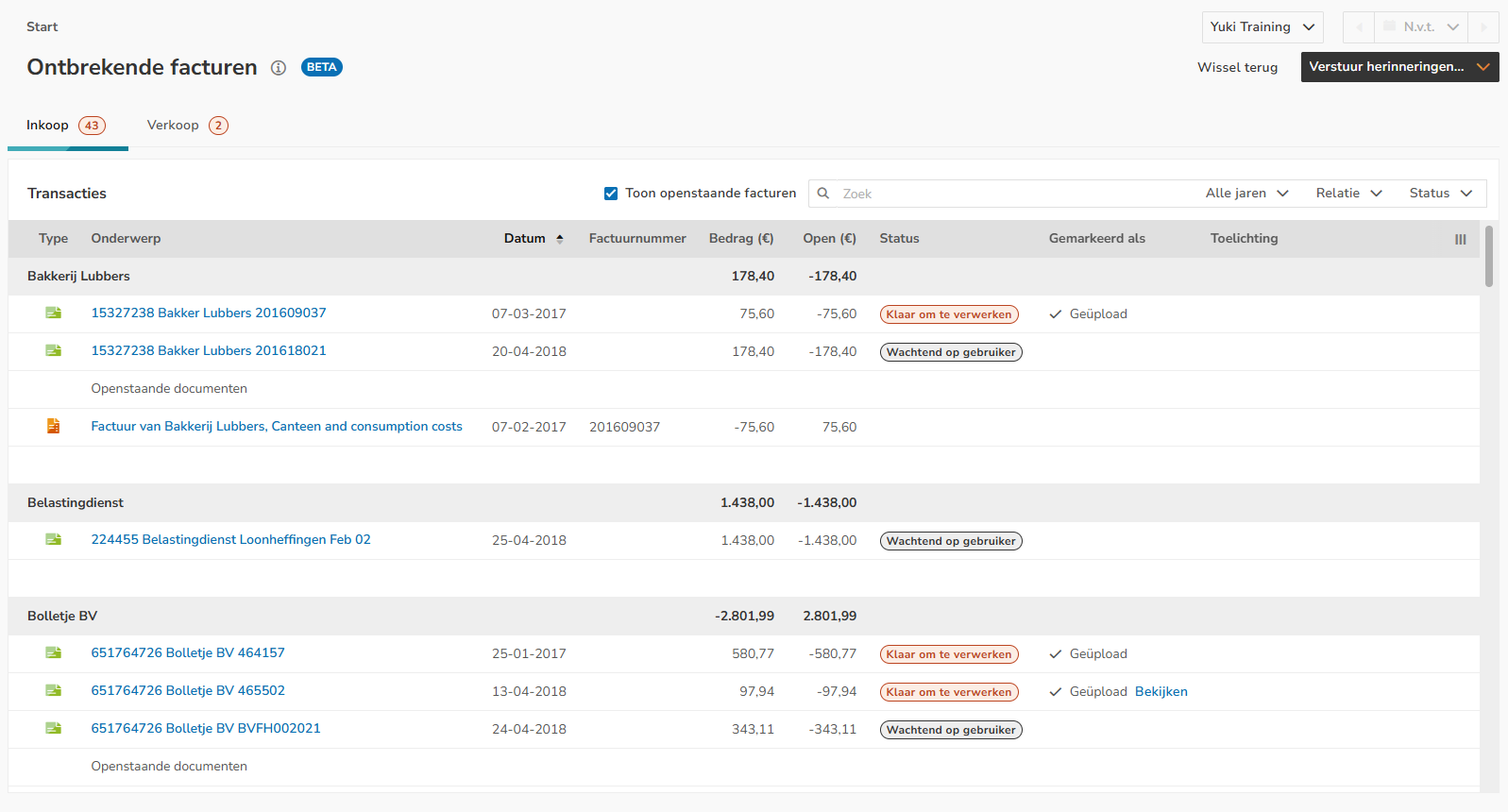Open the Status filter dropdown

click(1440, 194)
